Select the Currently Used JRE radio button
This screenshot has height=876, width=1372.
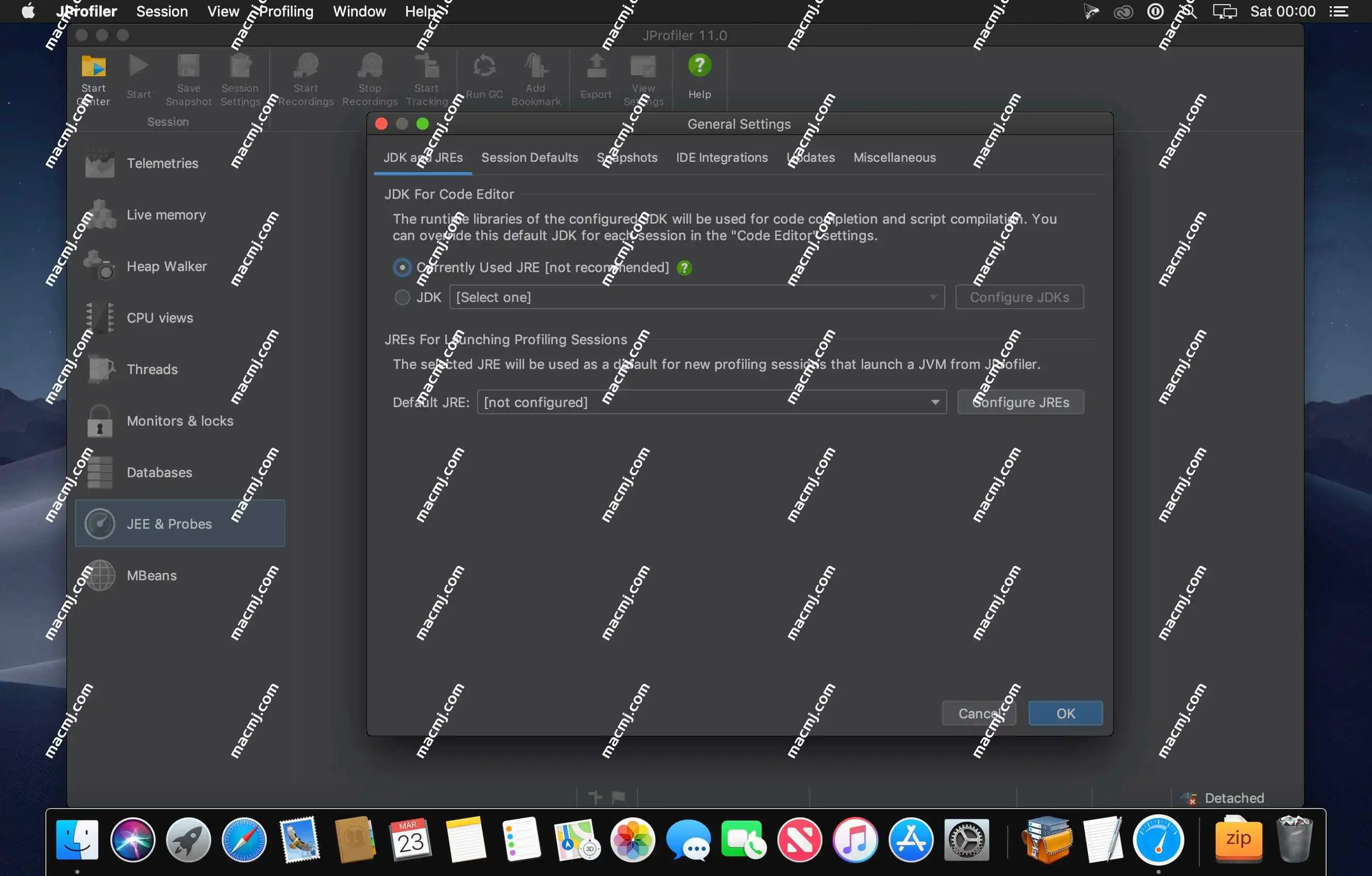coord(402,268)
